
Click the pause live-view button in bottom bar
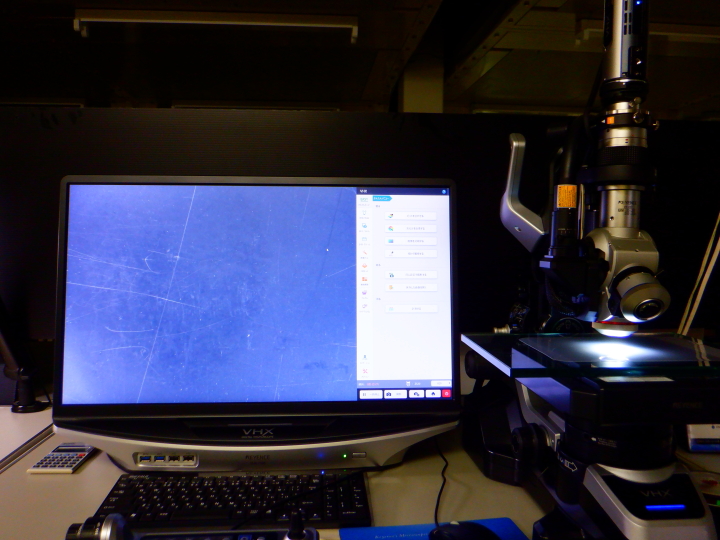[371, 394]
